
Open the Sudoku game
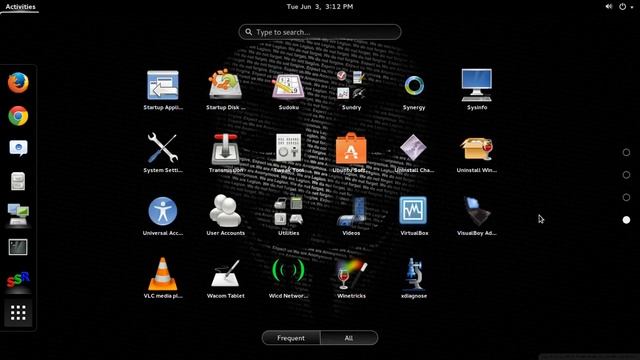288,86
